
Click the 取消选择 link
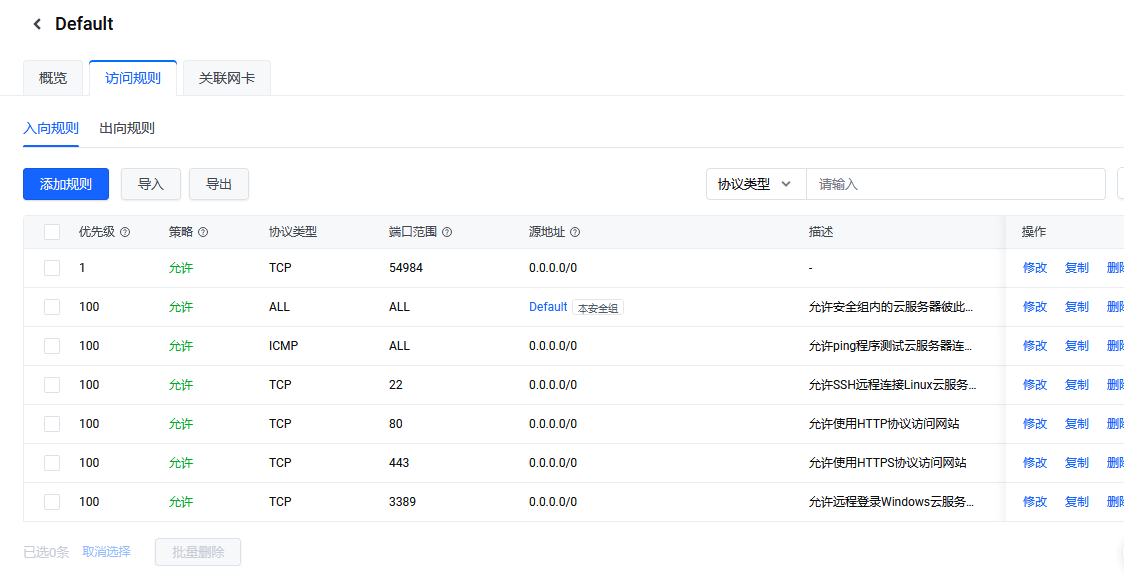tap(106, 552)
